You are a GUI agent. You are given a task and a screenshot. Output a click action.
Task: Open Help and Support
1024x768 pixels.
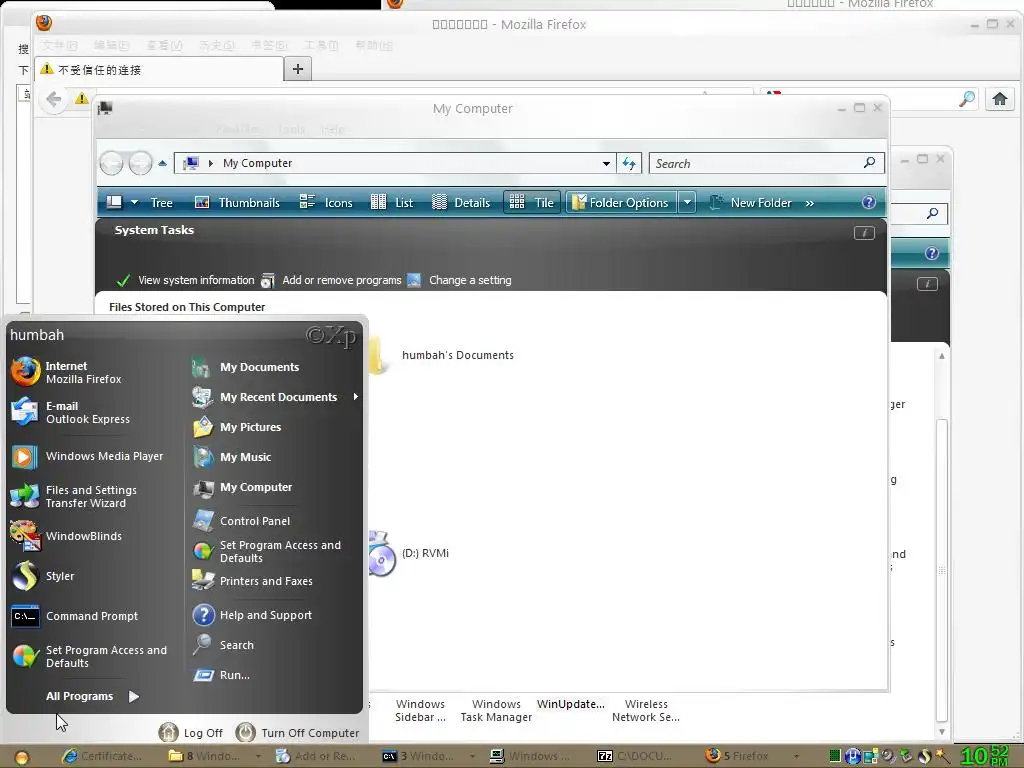[253, 615]
